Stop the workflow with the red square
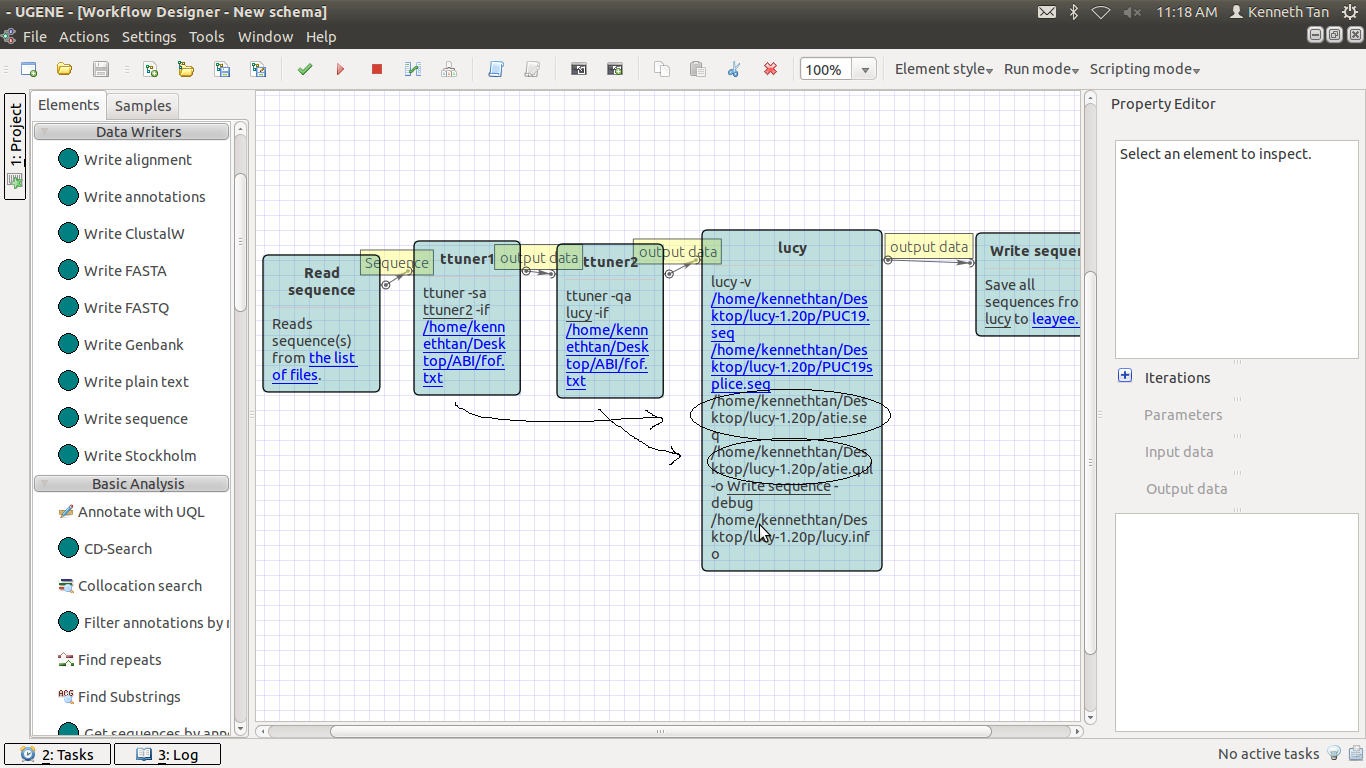Viewport: 1366px width, 768px height. tap(377, 69)
